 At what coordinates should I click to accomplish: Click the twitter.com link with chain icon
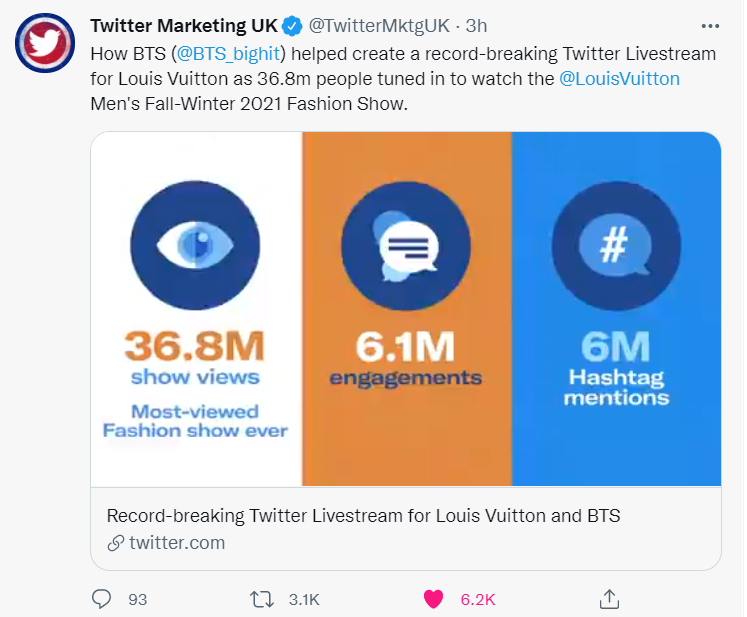(166, 543)
